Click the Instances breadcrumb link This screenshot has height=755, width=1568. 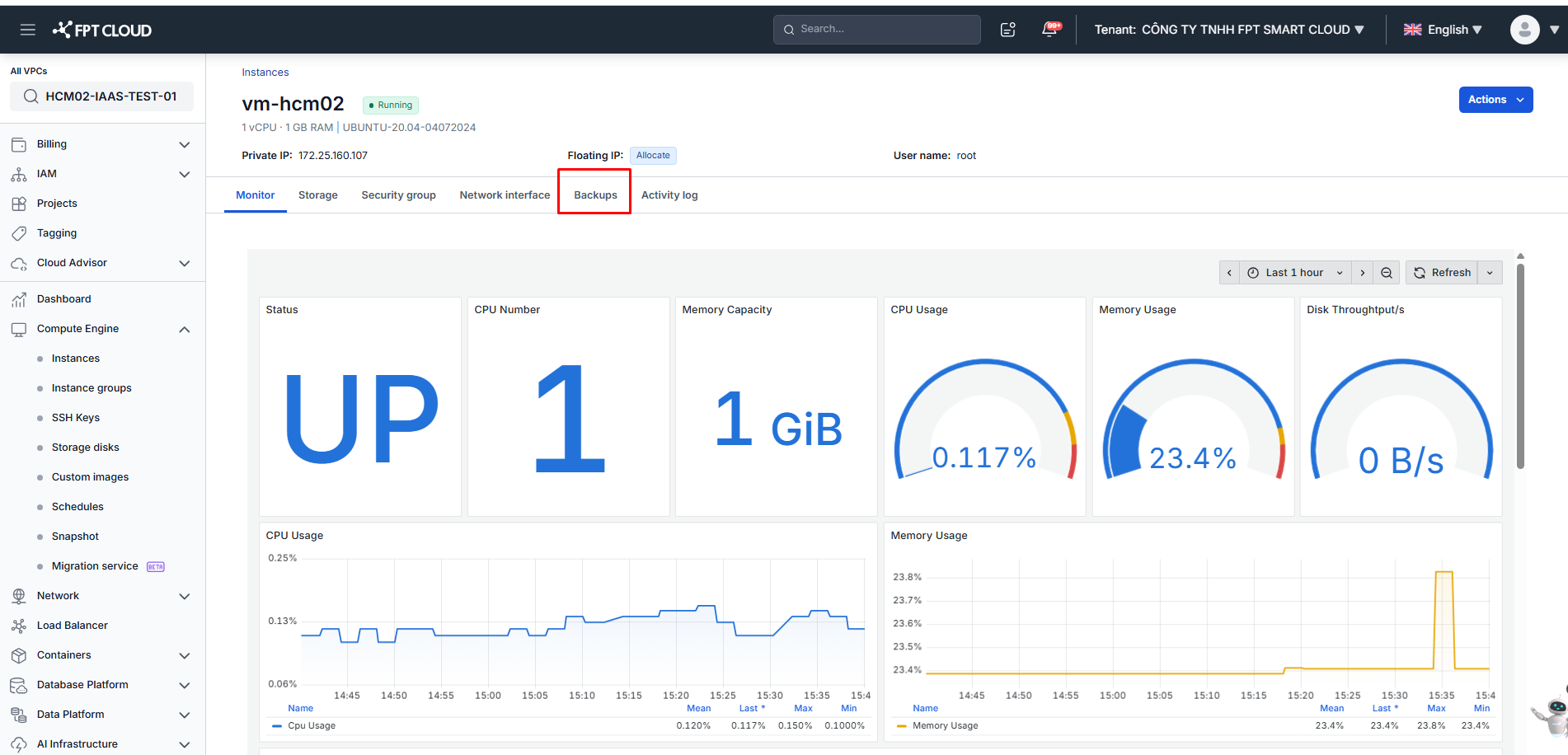click(x=265, y=73)
